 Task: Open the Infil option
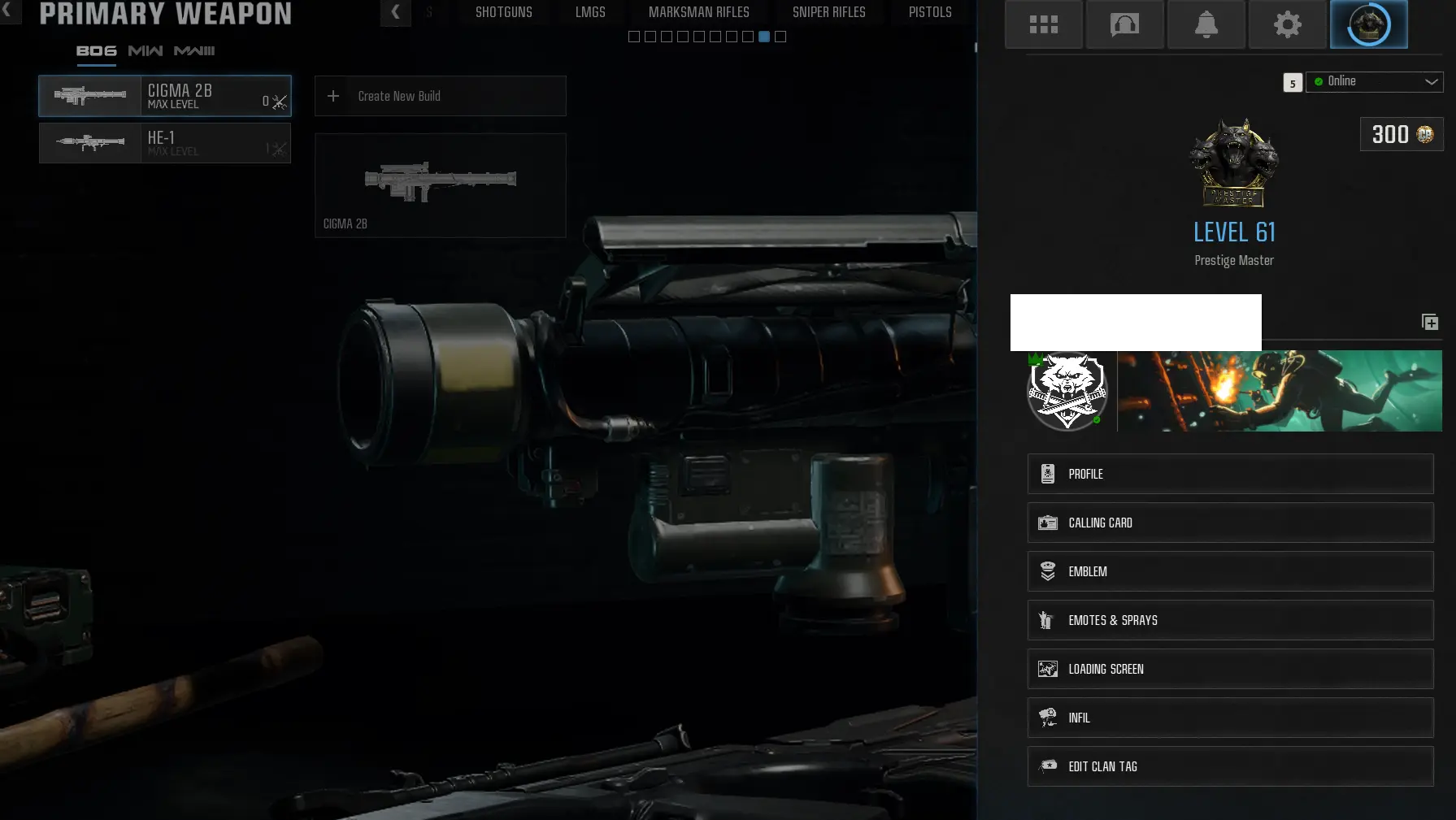pyautogui.click(x=1231, y=718)
